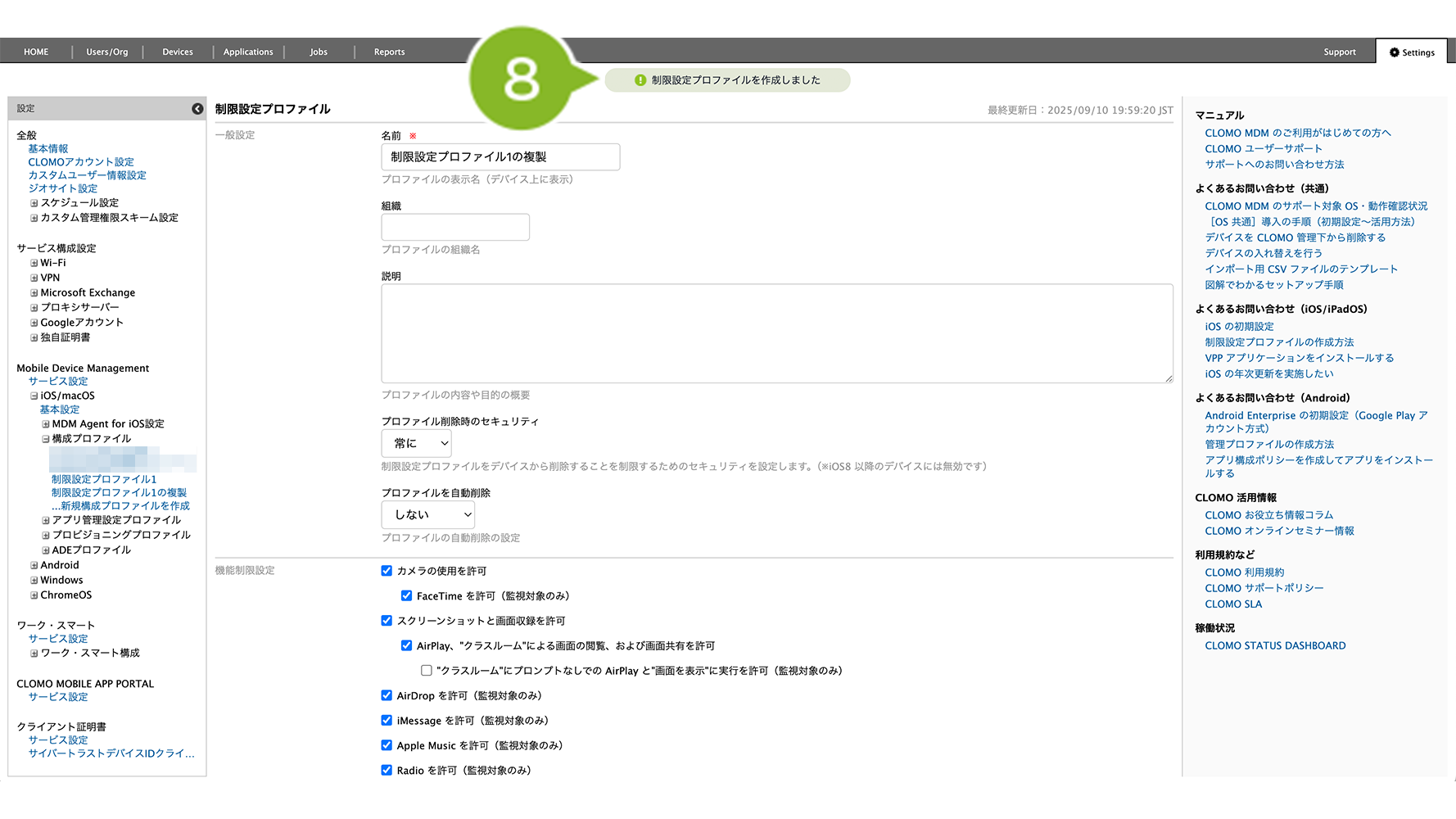Enable the クラスルーム prompt-less AirPlay checkbox
The width and height of the screenshot is (1456, 819).
[x=427, y=671]
